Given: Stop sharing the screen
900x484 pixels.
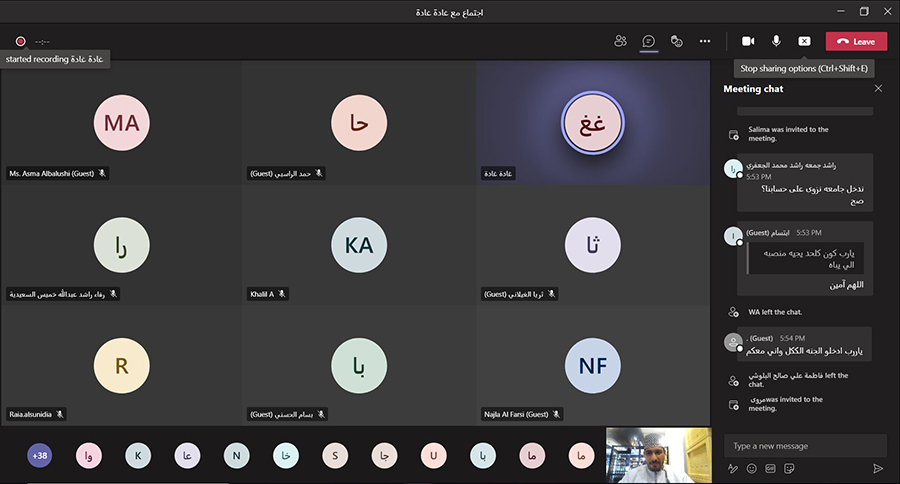Looking at the screenshot, I should (805, 41).
